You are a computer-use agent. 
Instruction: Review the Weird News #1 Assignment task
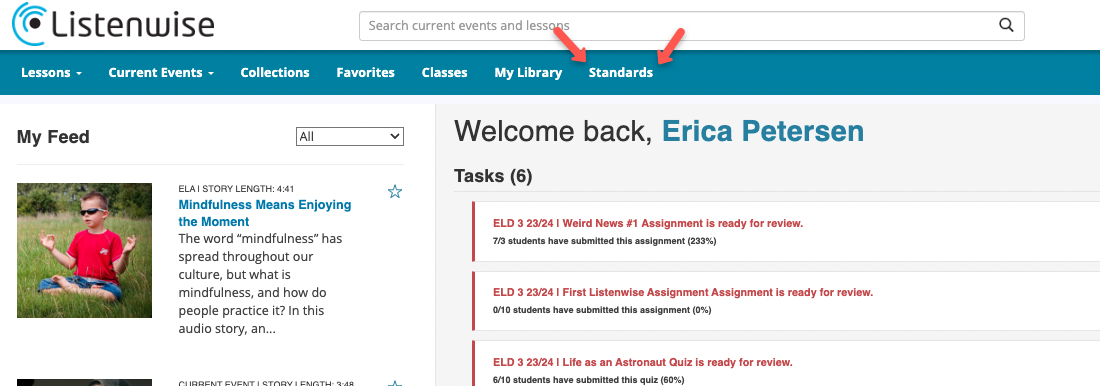click(x=648, y=223)
